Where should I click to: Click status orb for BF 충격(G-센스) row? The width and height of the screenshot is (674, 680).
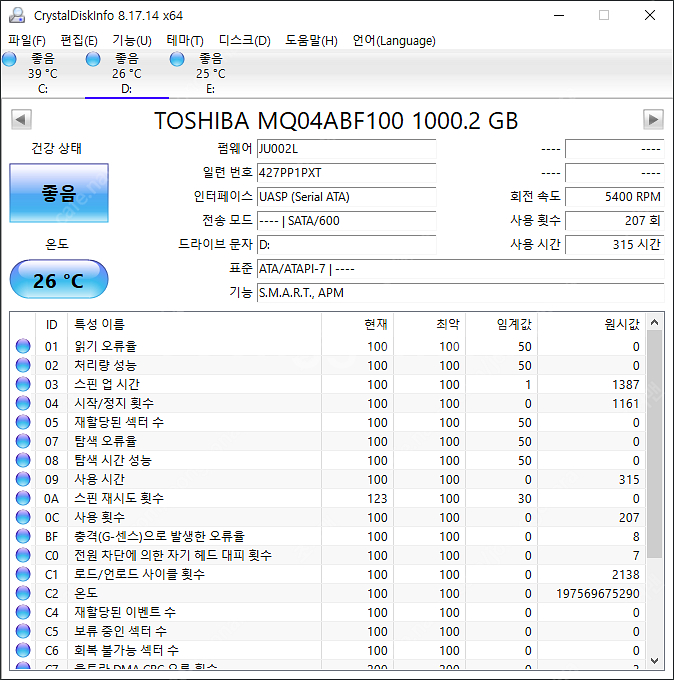click(23, 536)
